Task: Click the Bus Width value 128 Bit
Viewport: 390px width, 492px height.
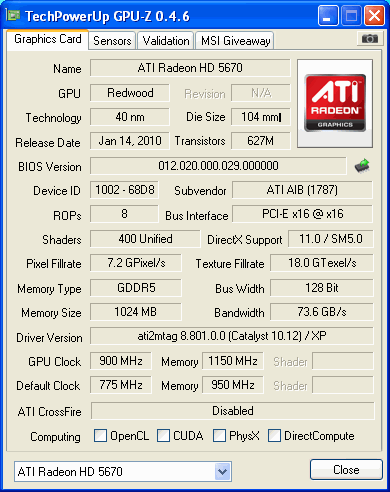Action: (322, 288)
